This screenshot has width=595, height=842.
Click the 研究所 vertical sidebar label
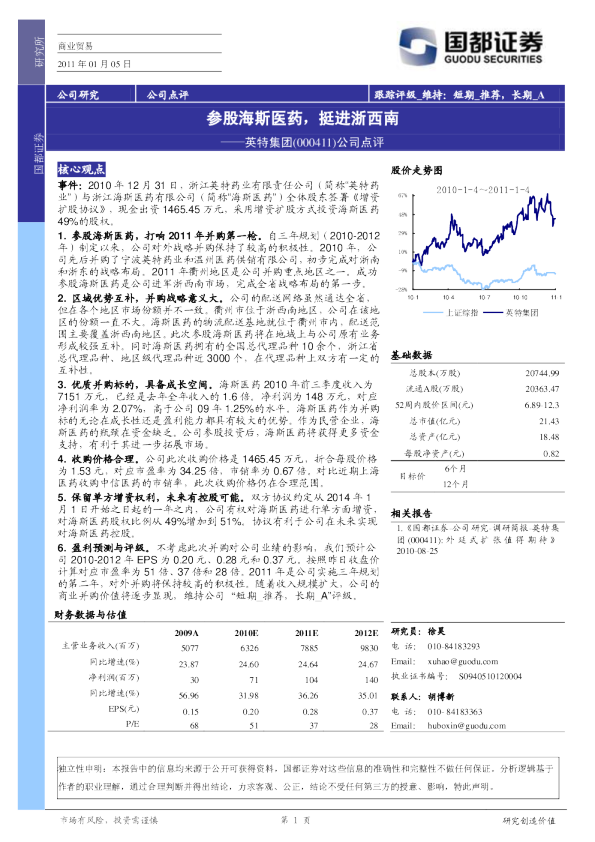tap(39, 52)
